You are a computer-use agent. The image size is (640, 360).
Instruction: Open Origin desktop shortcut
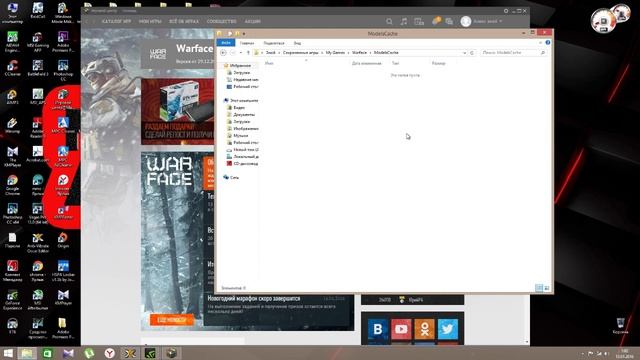(x=63, y=240)
